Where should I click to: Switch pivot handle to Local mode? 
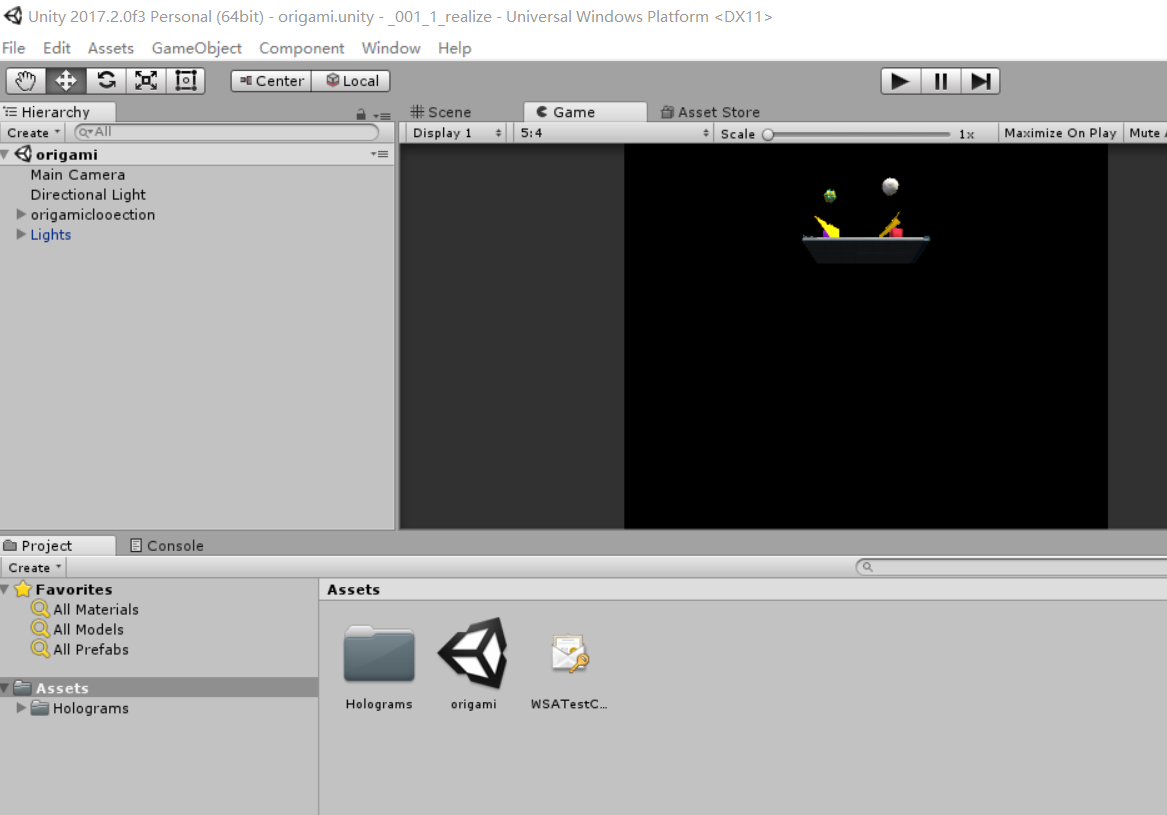click(x=350, y=80)
